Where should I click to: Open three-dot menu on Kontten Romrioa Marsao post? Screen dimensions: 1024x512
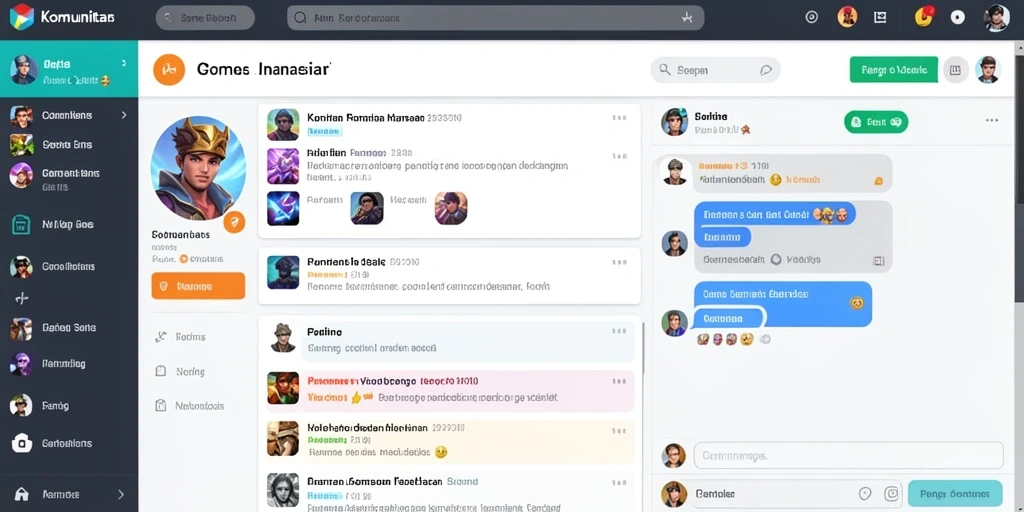(619, 118)
